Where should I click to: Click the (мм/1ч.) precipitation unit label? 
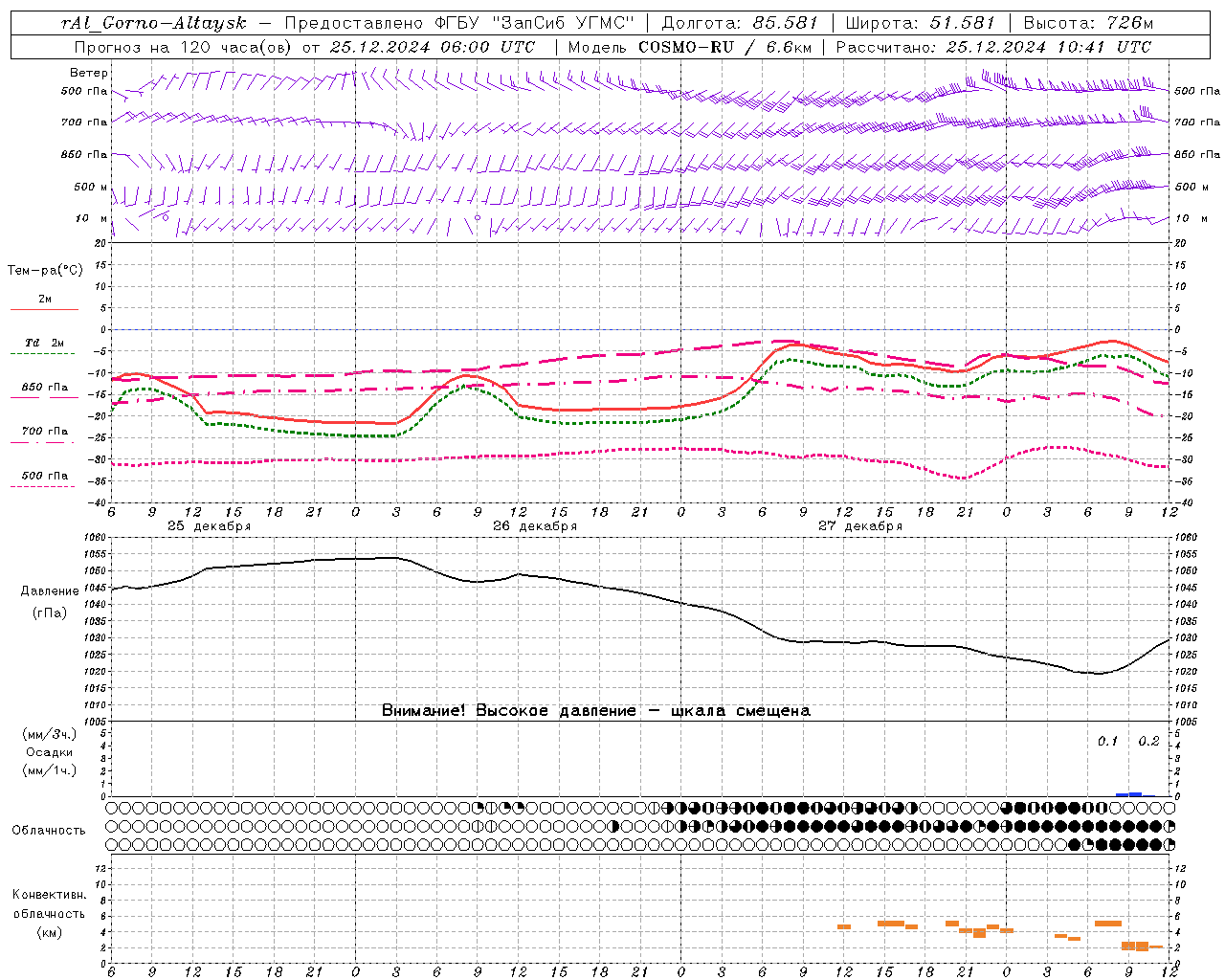coord(50,770)
